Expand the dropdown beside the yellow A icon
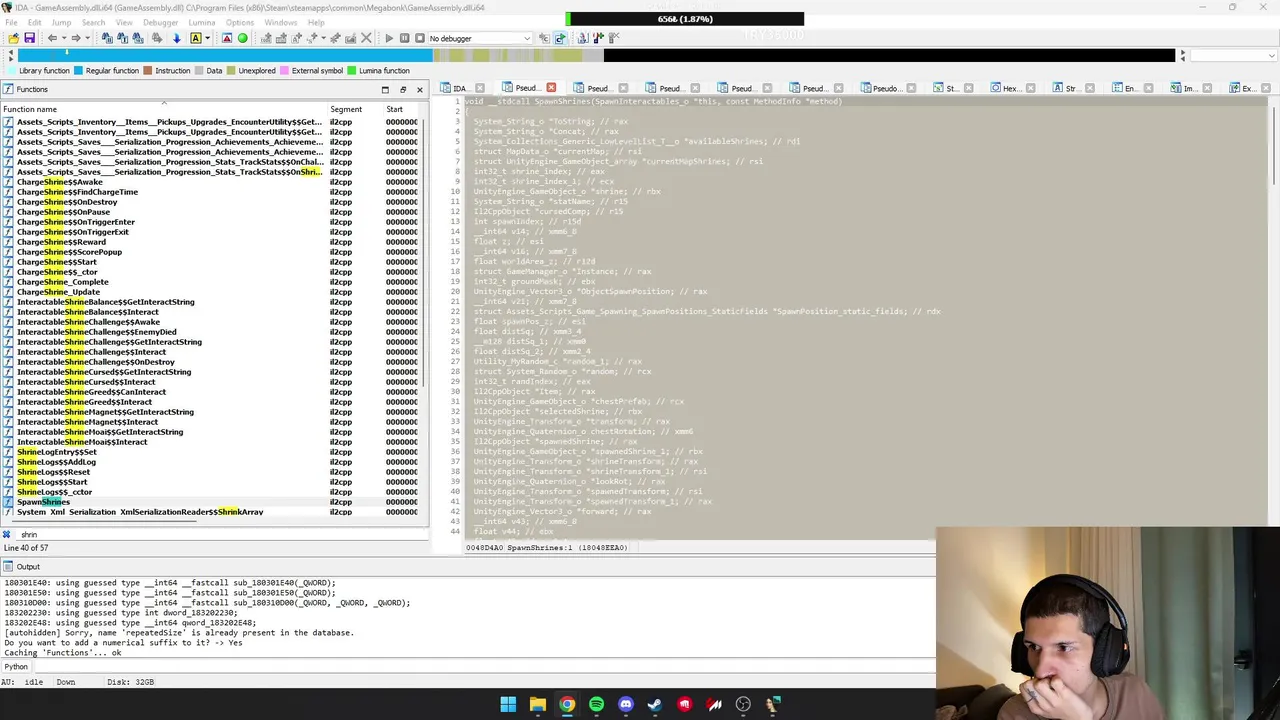The width and height of the screenshot is (1280, 720). pyautogui.click(x=207, y=38)
